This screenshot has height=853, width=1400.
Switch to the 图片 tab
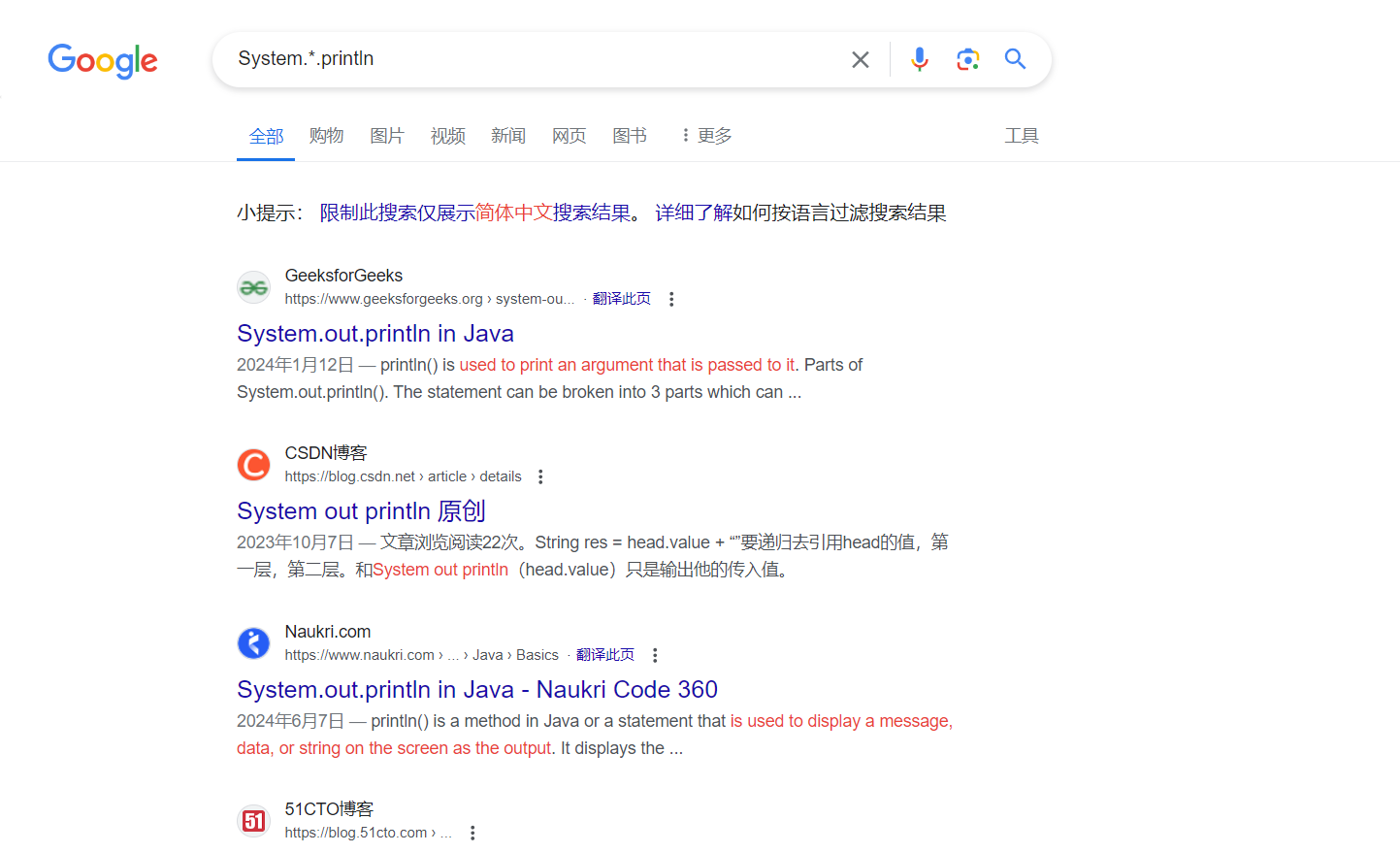click(x=387, y=136)
